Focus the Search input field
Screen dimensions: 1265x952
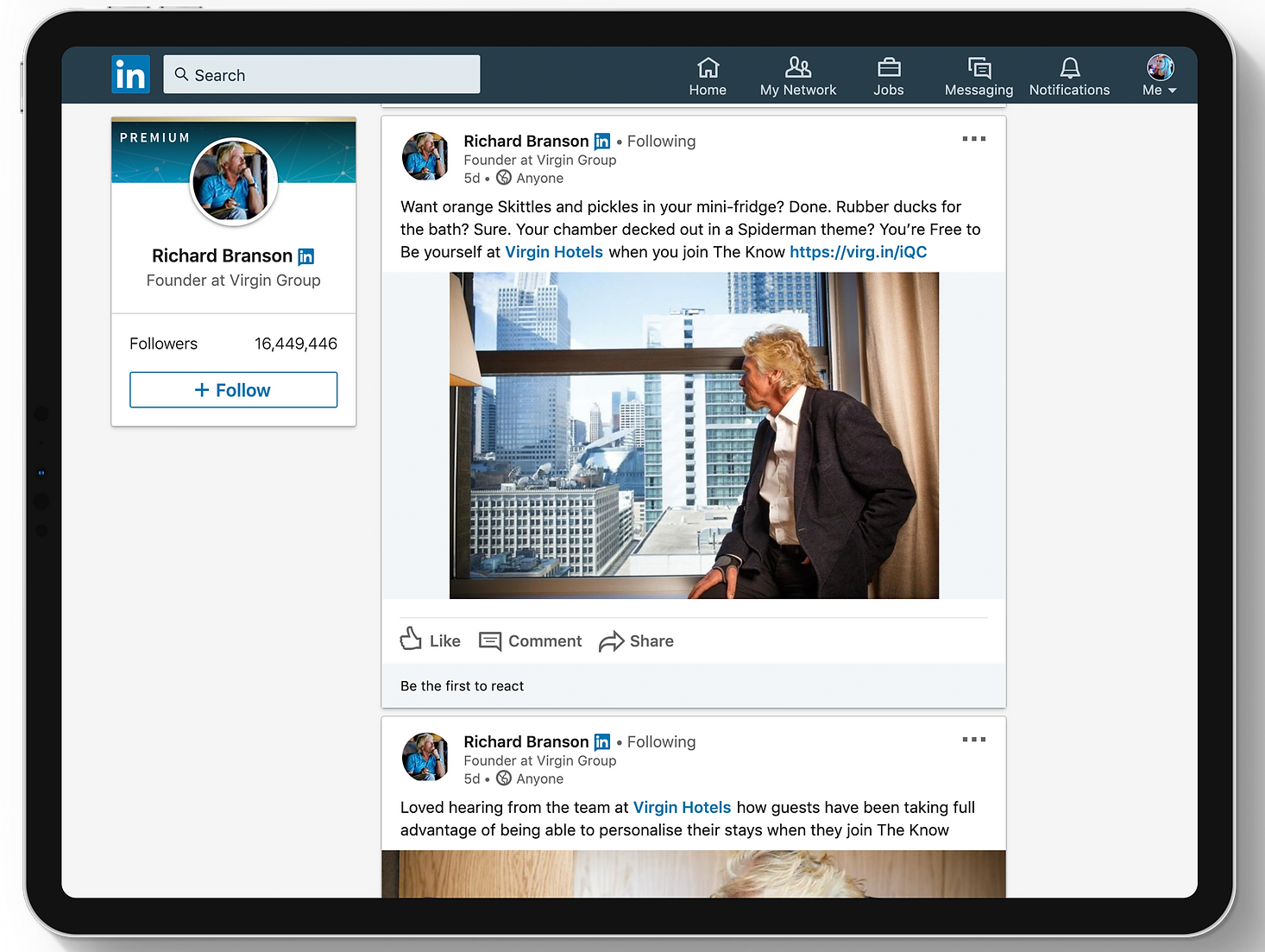tap(322, 74)
